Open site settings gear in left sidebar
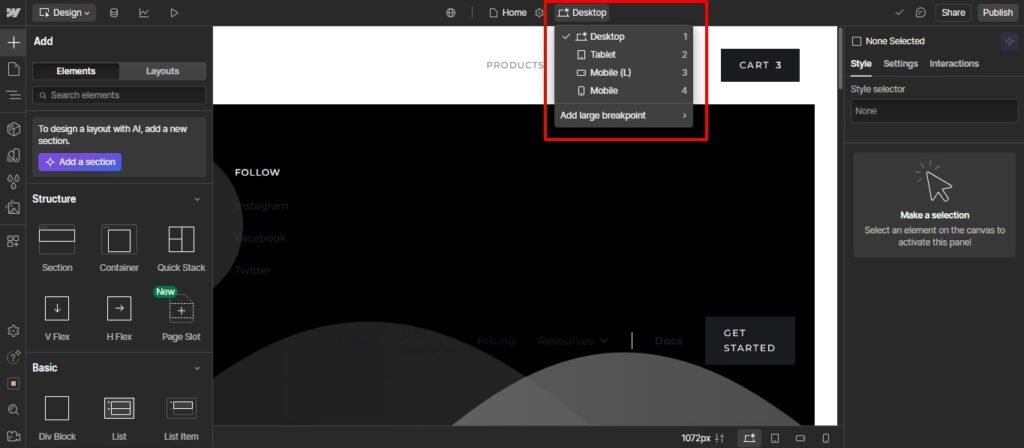Image resolution: width=1024 pixels, height=448 pixels. click(x=13, y=331)
